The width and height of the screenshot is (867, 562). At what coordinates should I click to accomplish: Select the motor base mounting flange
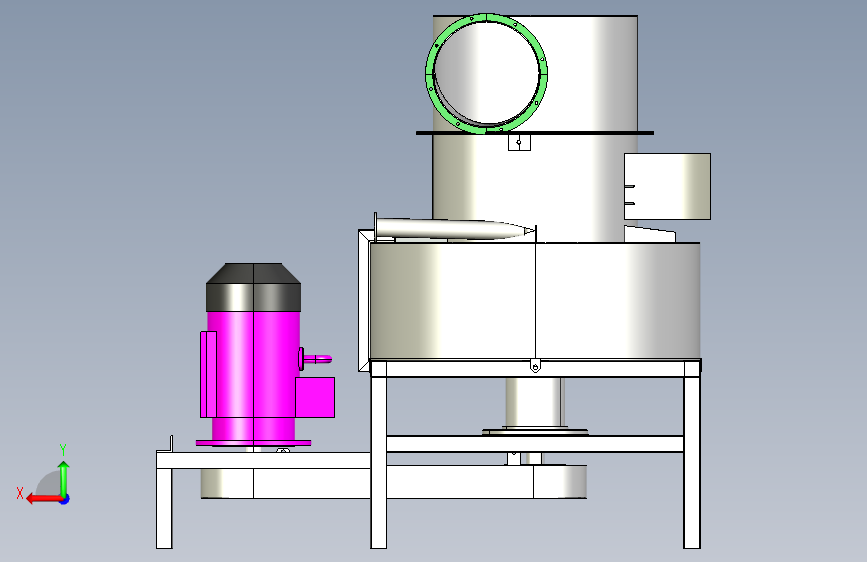253,443
